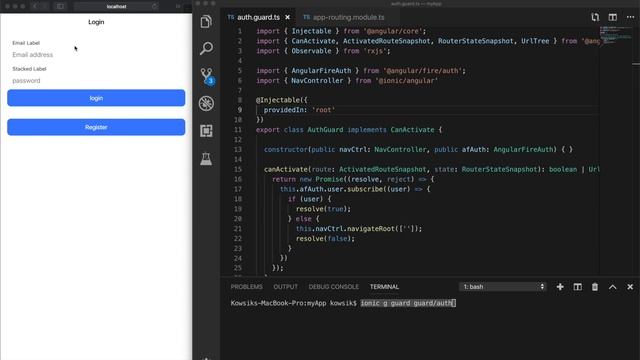640x360 pixels.
Task: Open editor More Actions ellipsis menu
Action: 630,17
